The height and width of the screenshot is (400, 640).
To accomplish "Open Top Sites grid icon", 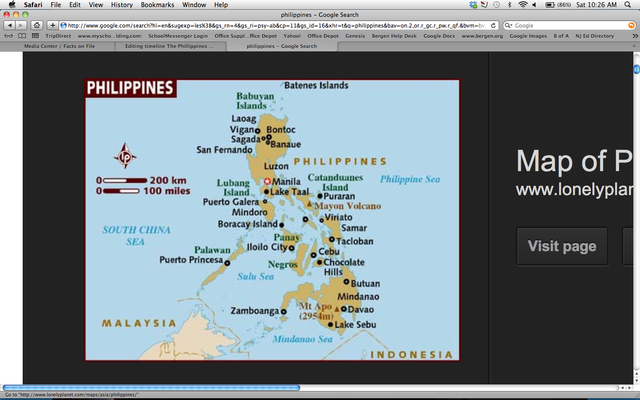I will 35,36.
